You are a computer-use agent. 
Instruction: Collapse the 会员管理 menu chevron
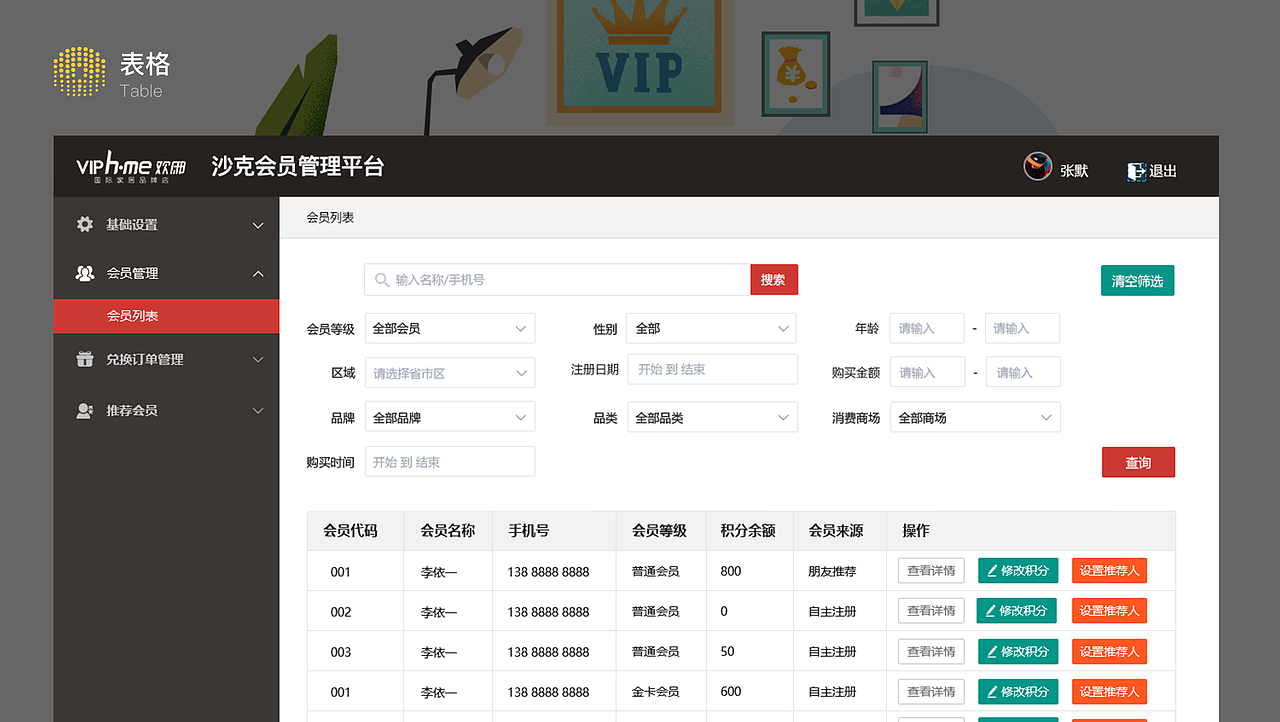pyautogui.click(x=258, y=273)
